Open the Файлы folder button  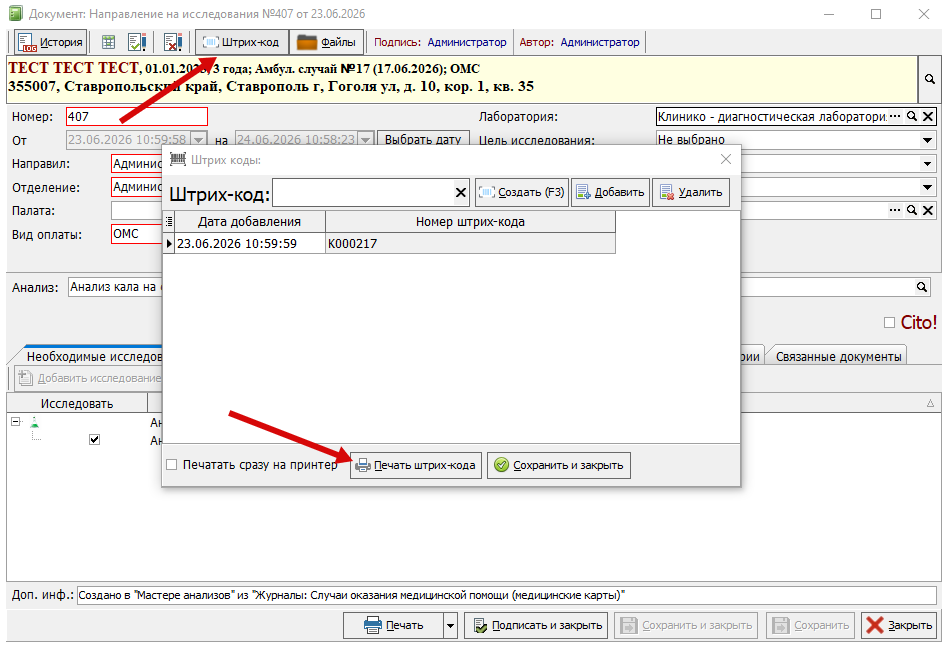pyautogui.click(x=326, y=42)
